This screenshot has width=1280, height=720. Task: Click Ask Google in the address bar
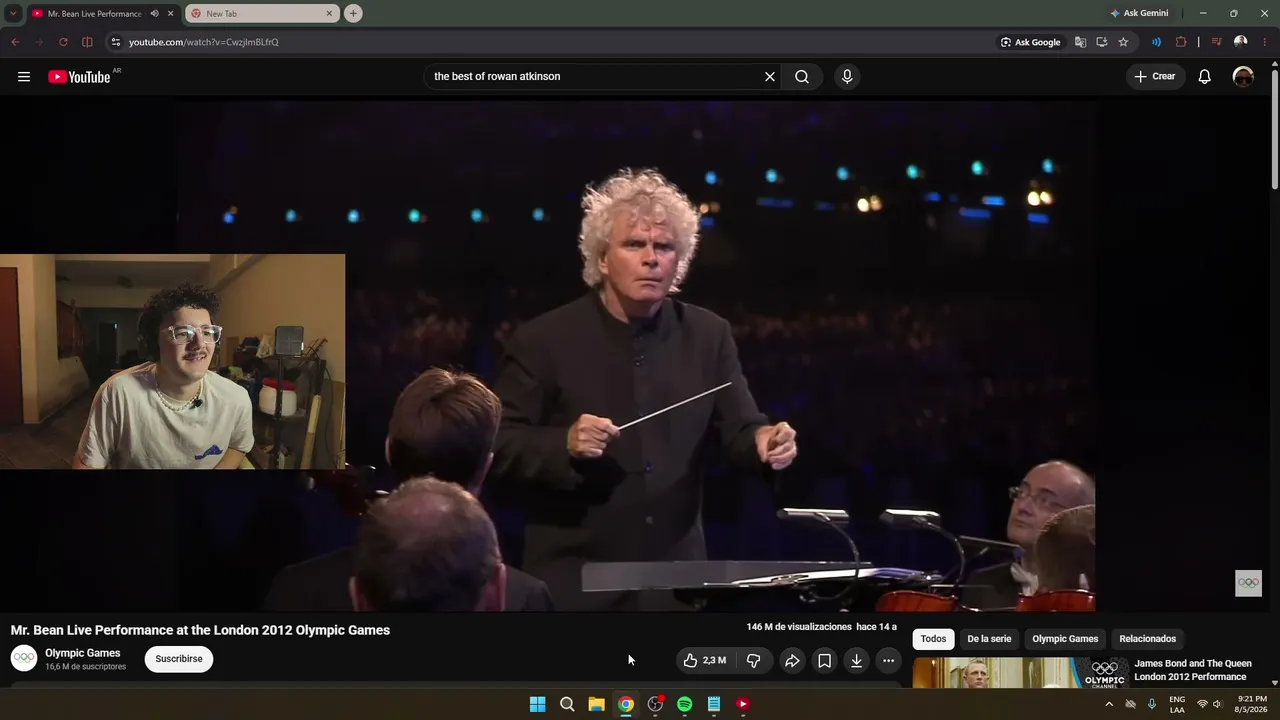[x=1030, y=42]
